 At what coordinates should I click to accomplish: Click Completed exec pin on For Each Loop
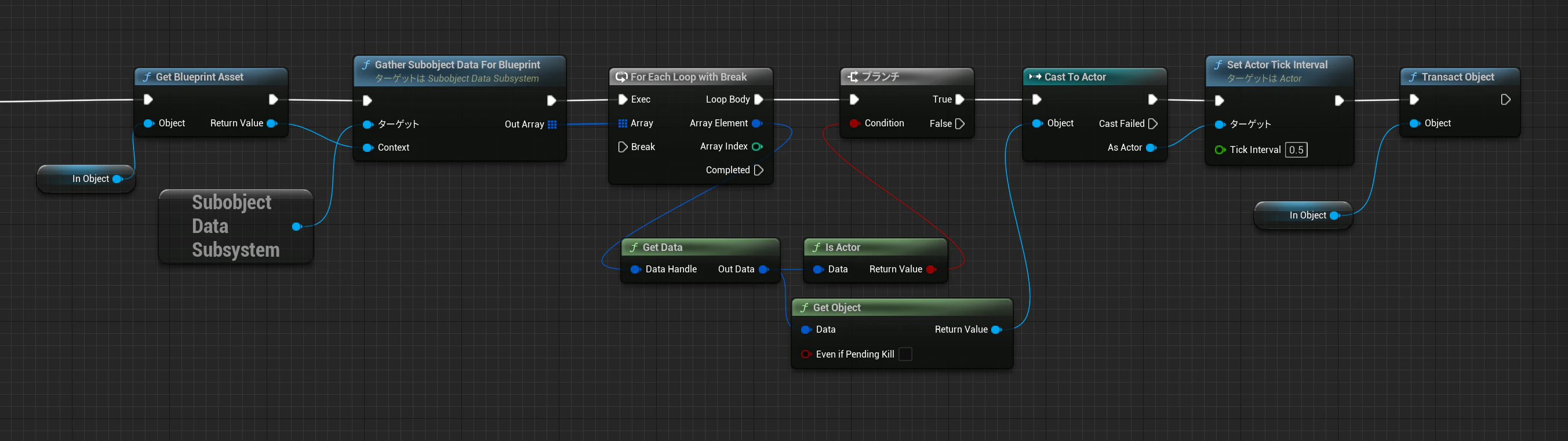758,170
